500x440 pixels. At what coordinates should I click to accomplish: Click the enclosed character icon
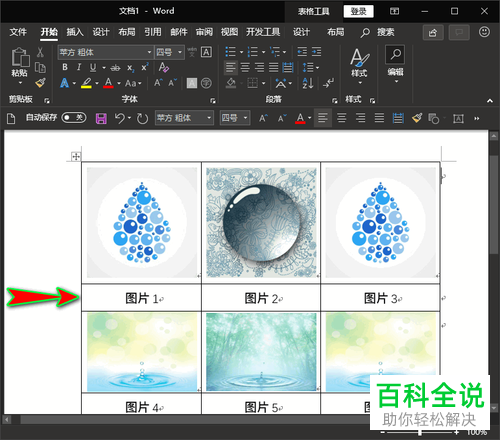tap(206, 83)
